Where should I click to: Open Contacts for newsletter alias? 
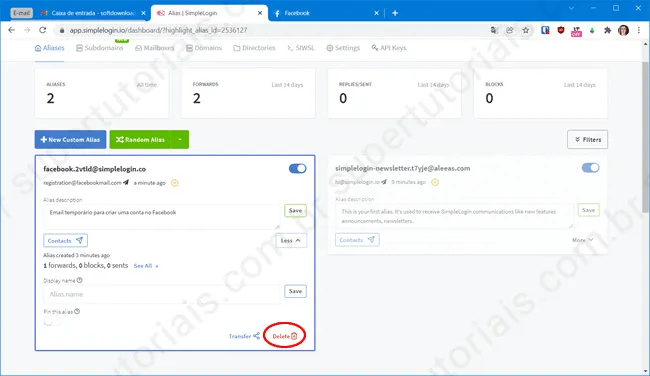click(357, 240)
